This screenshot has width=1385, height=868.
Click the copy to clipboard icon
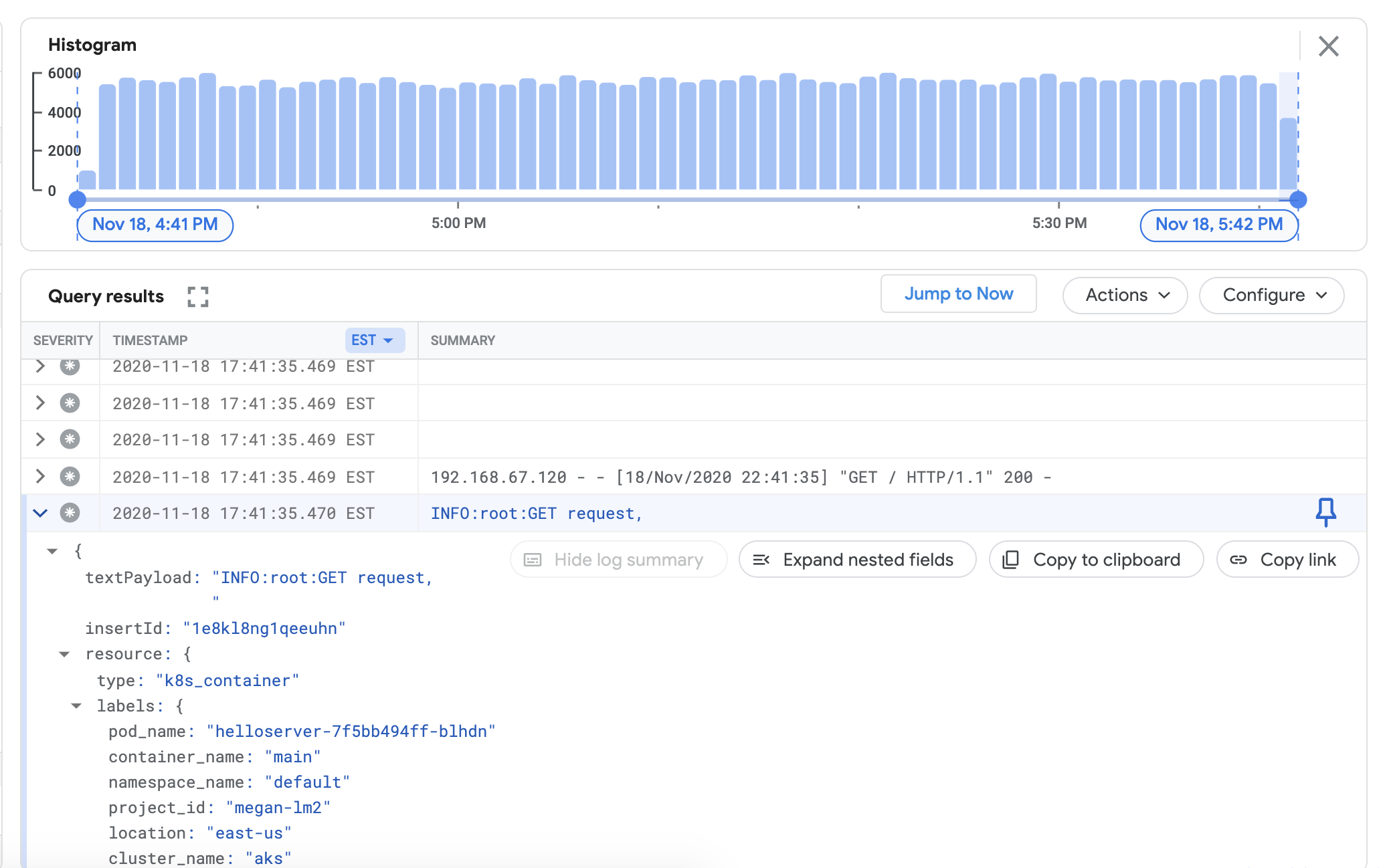1010,558
